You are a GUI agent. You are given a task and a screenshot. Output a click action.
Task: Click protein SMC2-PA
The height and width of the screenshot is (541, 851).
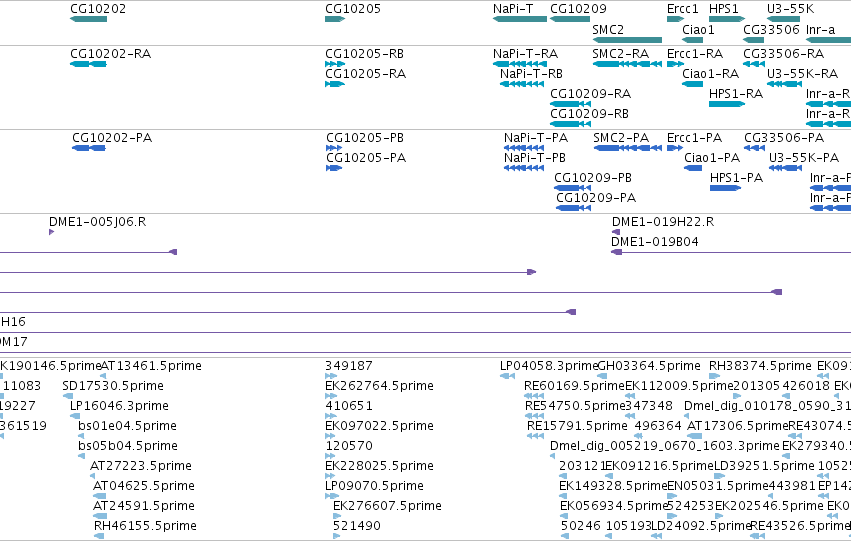tap(627, 148)
